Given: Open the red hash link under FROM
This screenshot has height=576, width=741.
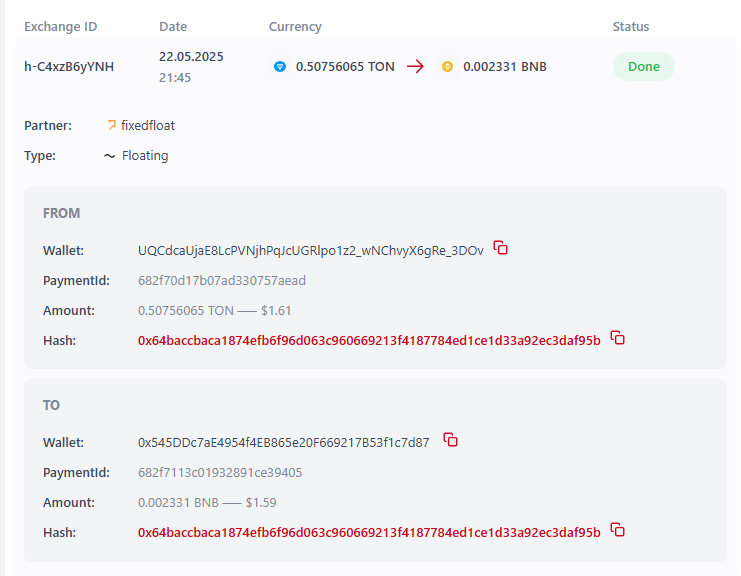Looking at the screenshot, I should [369, 340].
